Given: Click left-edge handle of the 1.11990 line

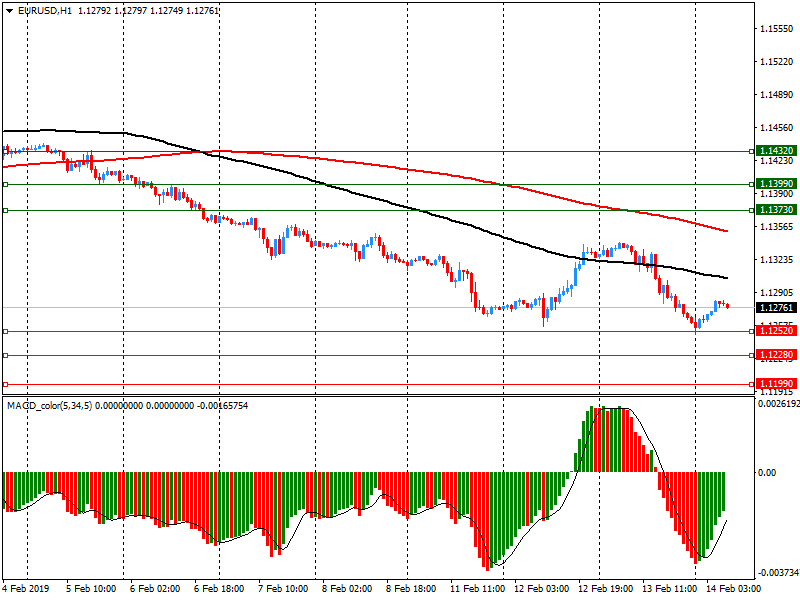Looking at the screenshot, I should click(x=5, y=384).
